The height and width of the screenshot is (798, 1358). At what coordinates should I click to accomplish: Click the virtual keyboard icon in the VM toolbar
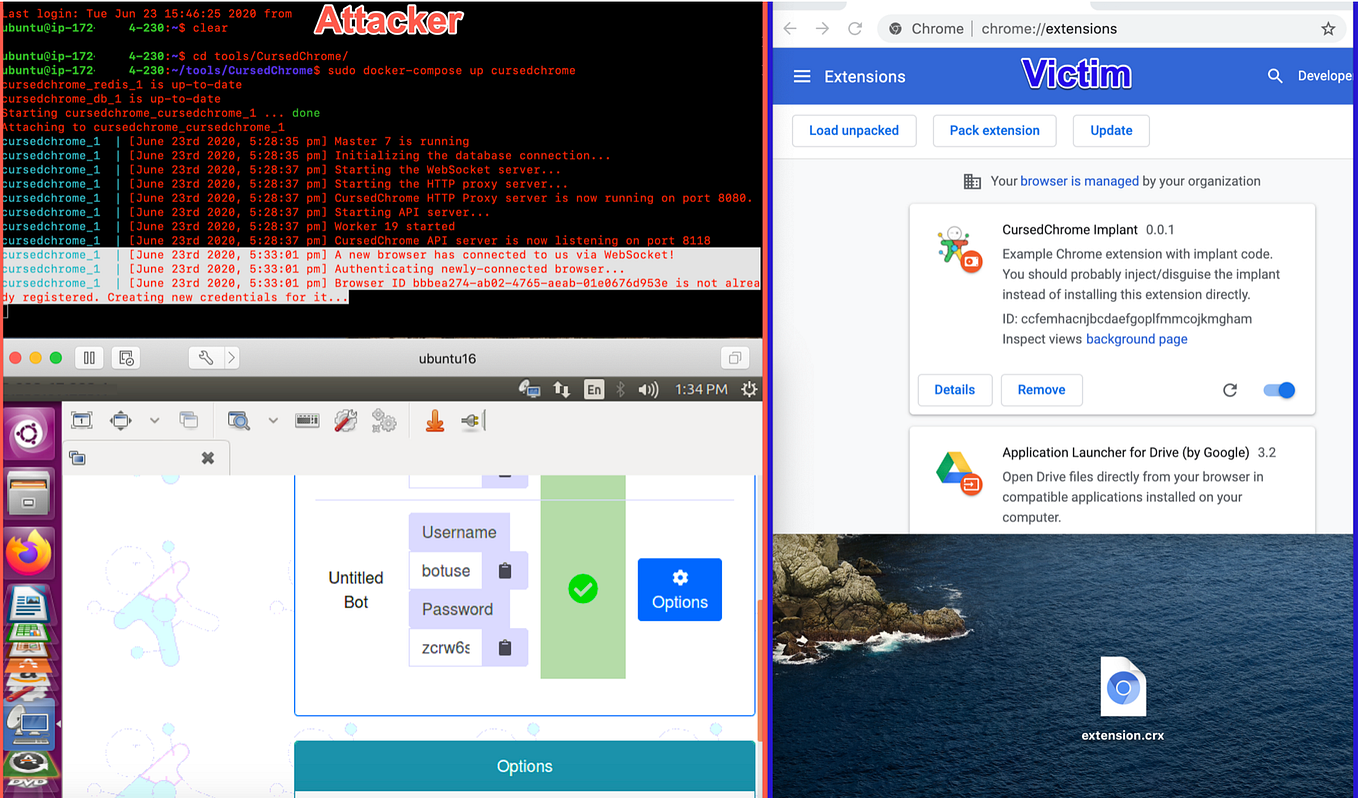coord(308,420)
